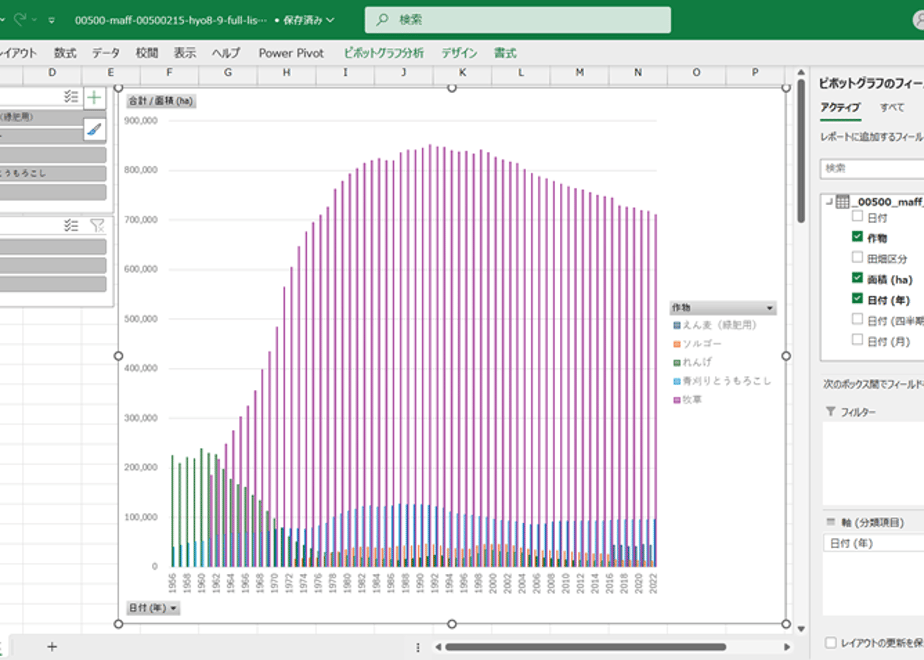Click the sheet tab options dots

(418, 647)
